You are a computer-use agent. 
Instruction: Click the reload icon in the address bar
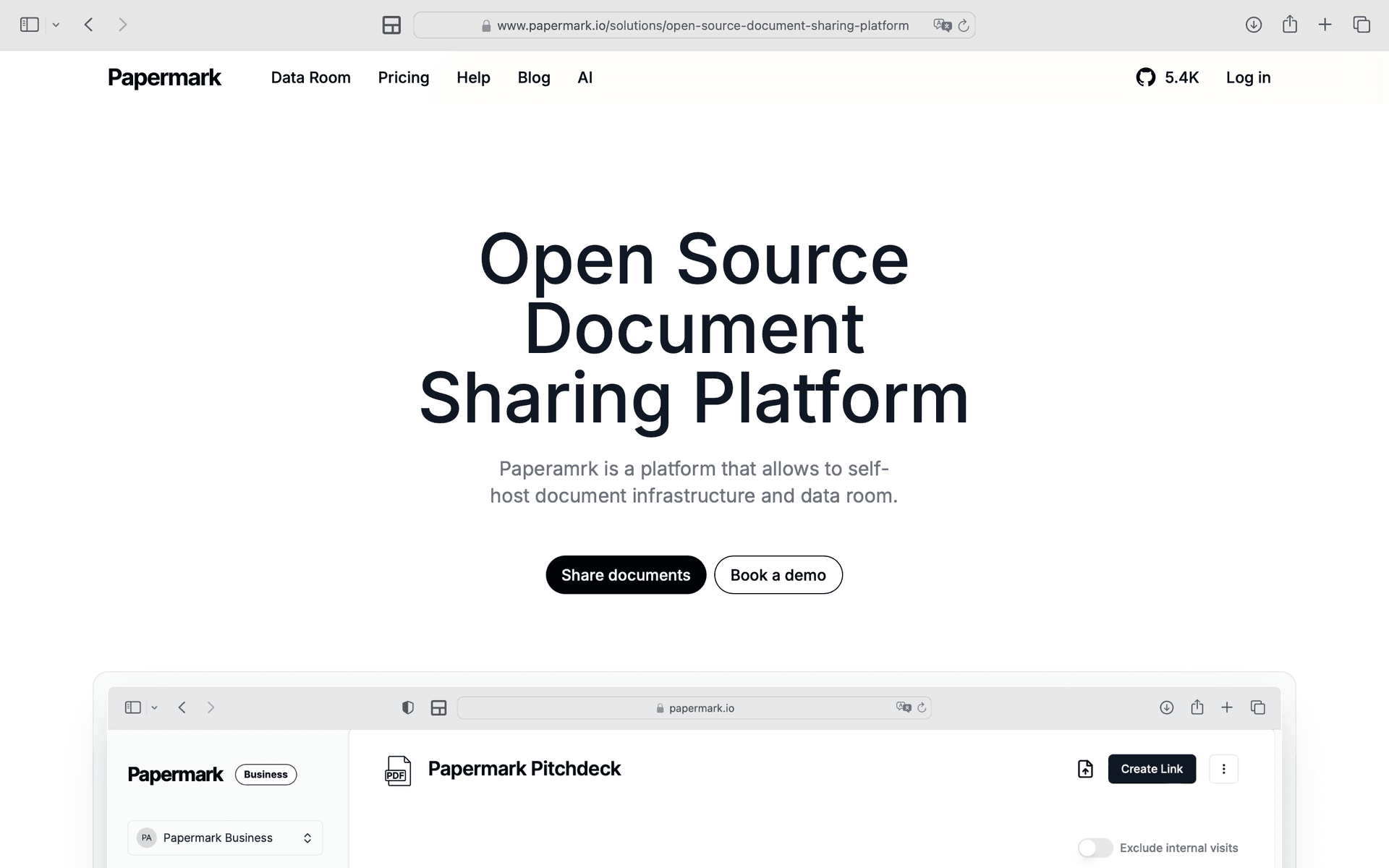click(x=963, y=25)
